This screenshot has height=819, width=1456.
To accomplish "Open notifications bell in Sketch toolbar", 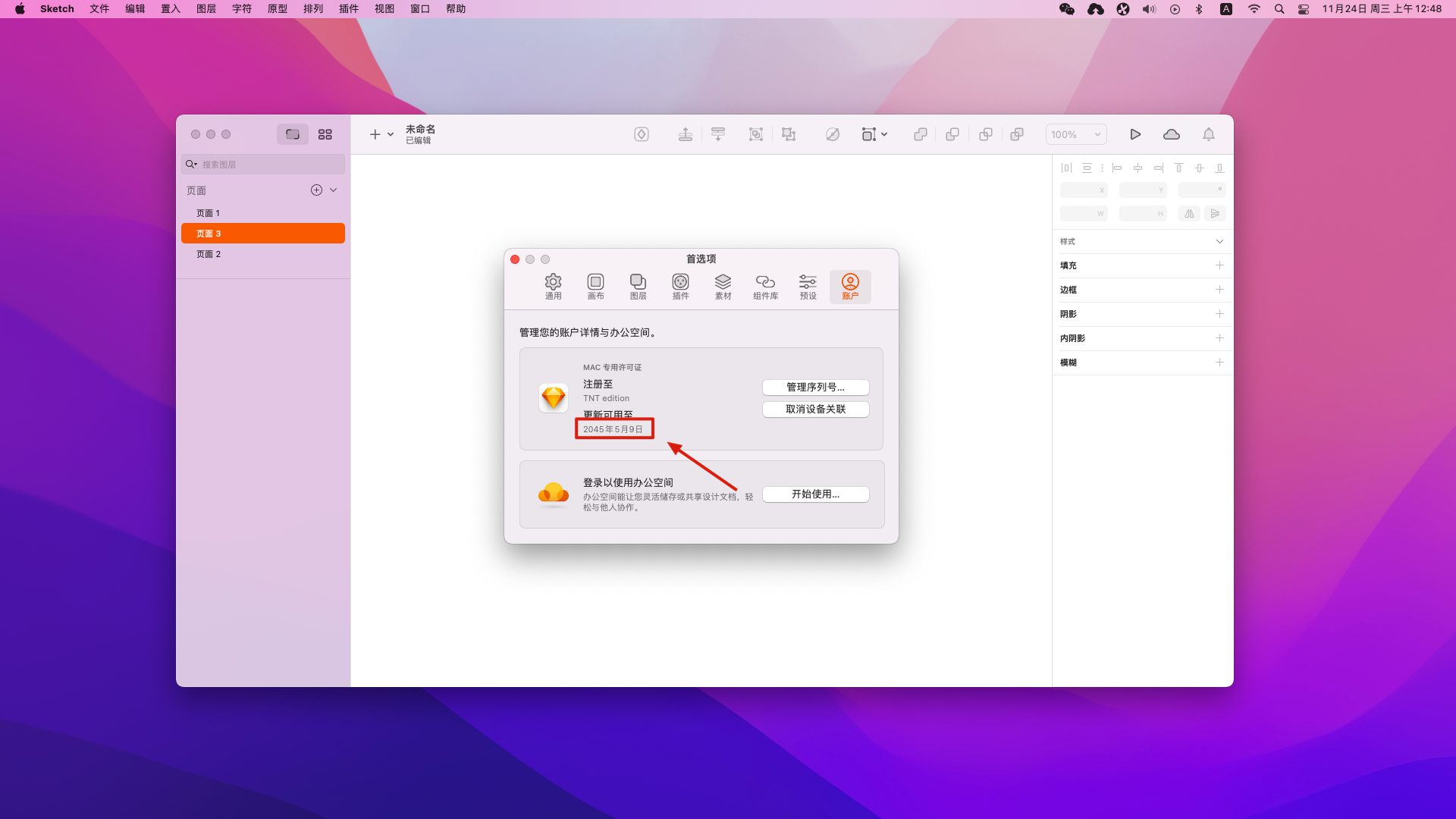I will click(x=1208, y=134).
